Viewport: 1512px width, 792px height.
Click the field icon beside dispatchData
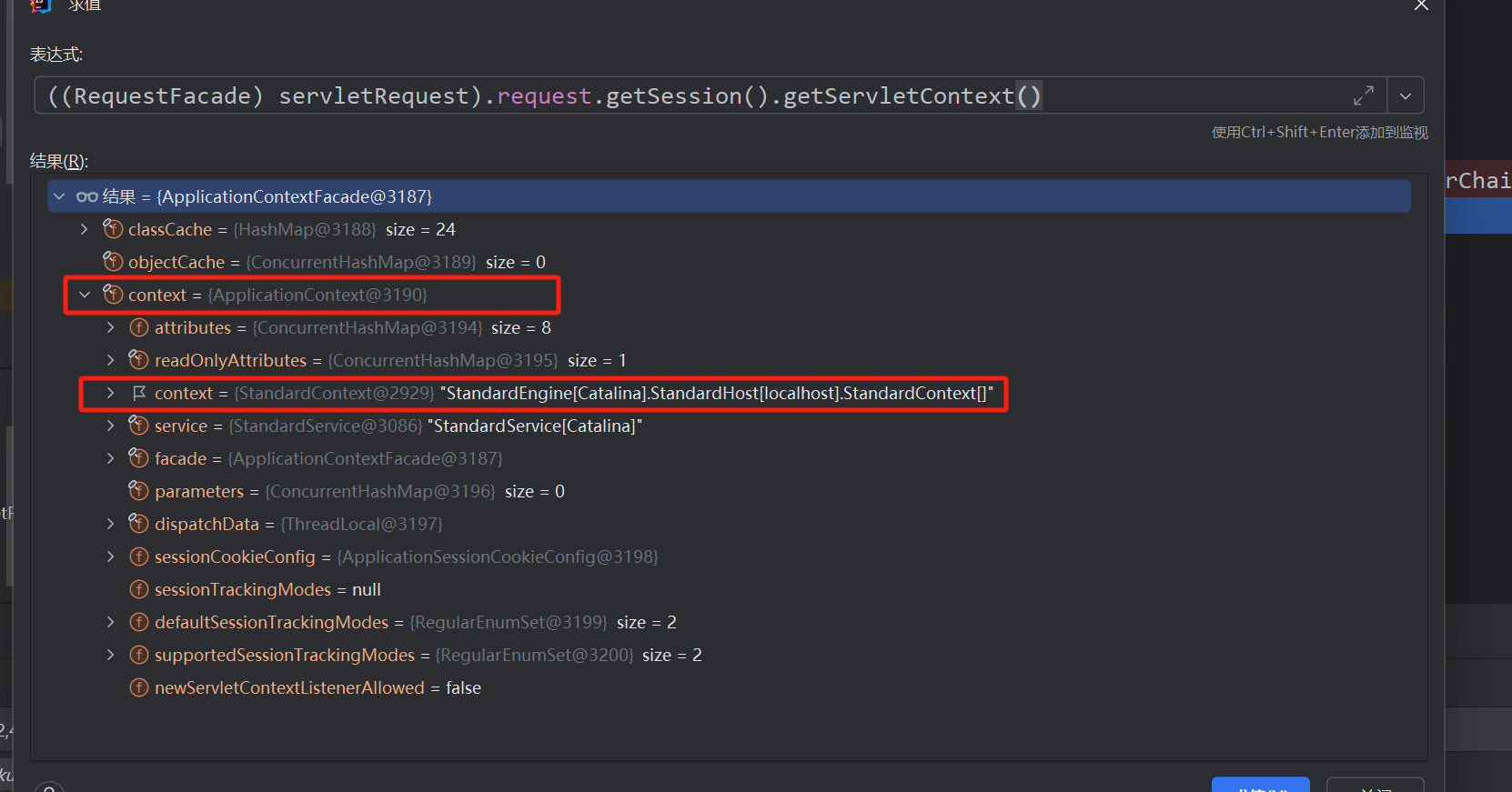coord(138,523)
